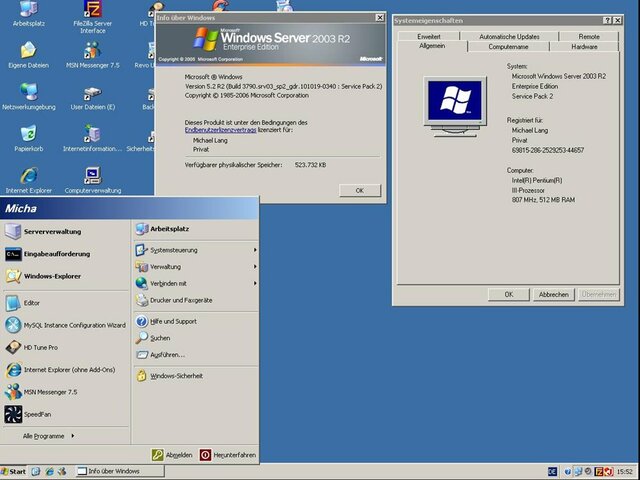
Task: Open the FileZilla Server Interface desktop shortcut
Action: pyautogui.click(x=93, y=17)
